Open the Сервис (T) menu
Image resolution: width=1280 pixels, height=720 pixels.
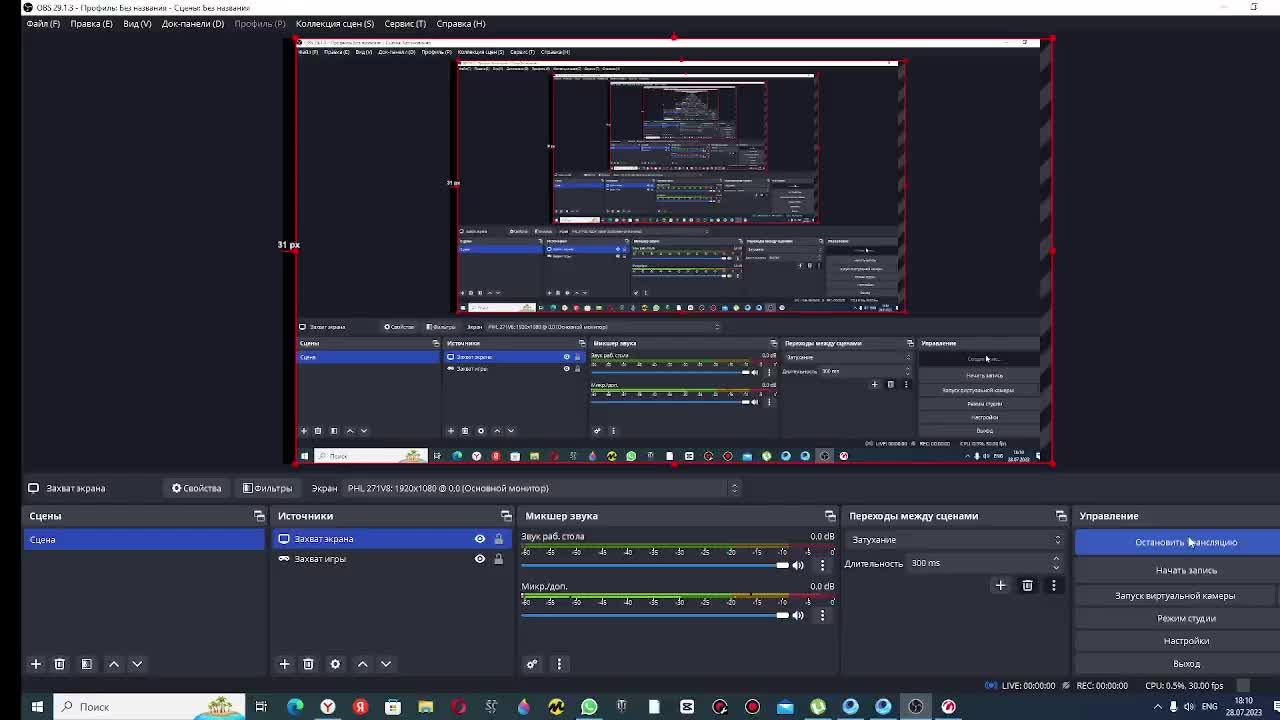pyautogui.click(x=405, y=23)
